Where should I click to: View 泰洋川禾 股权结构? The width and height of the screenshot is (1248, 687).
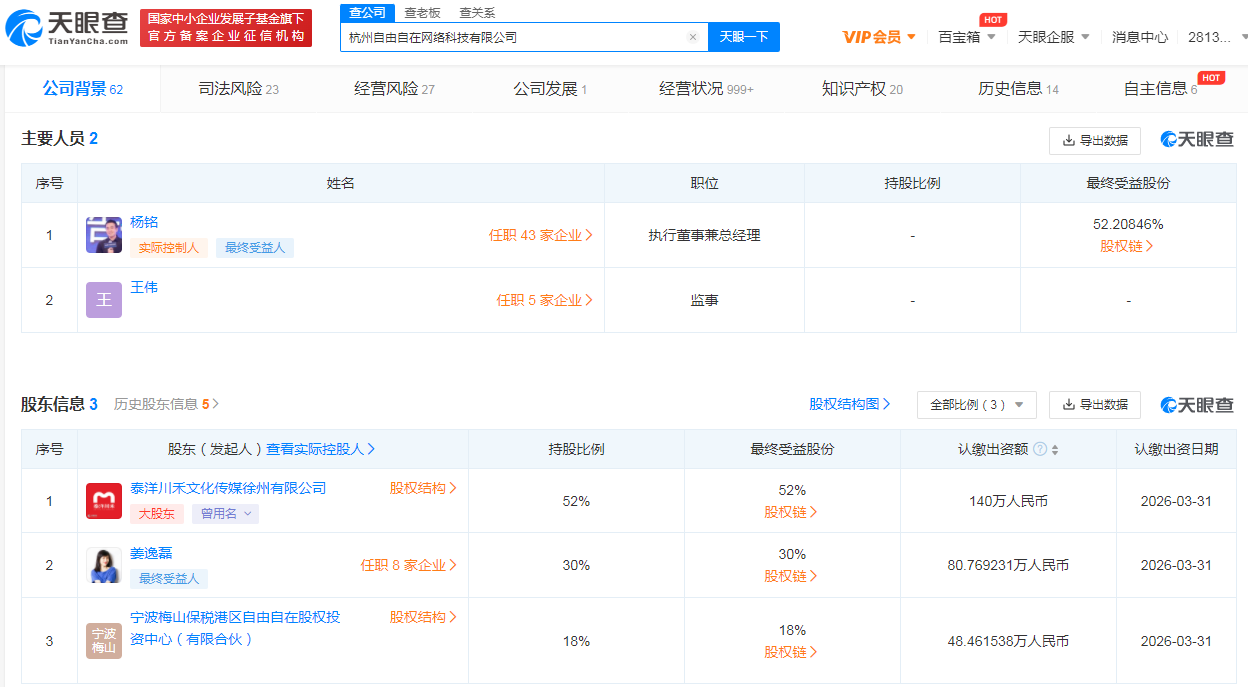pyautogui.click(x=424, y=488)
